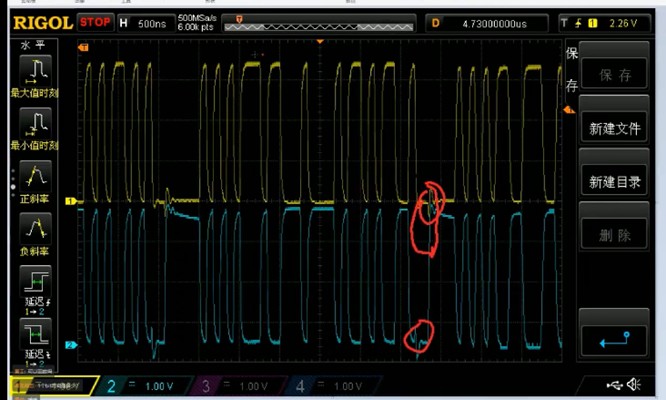Viewport: 666px width, 400px height.
Task: Select the 负斜率 negative slew rate icon
Action: coord(37,229)
